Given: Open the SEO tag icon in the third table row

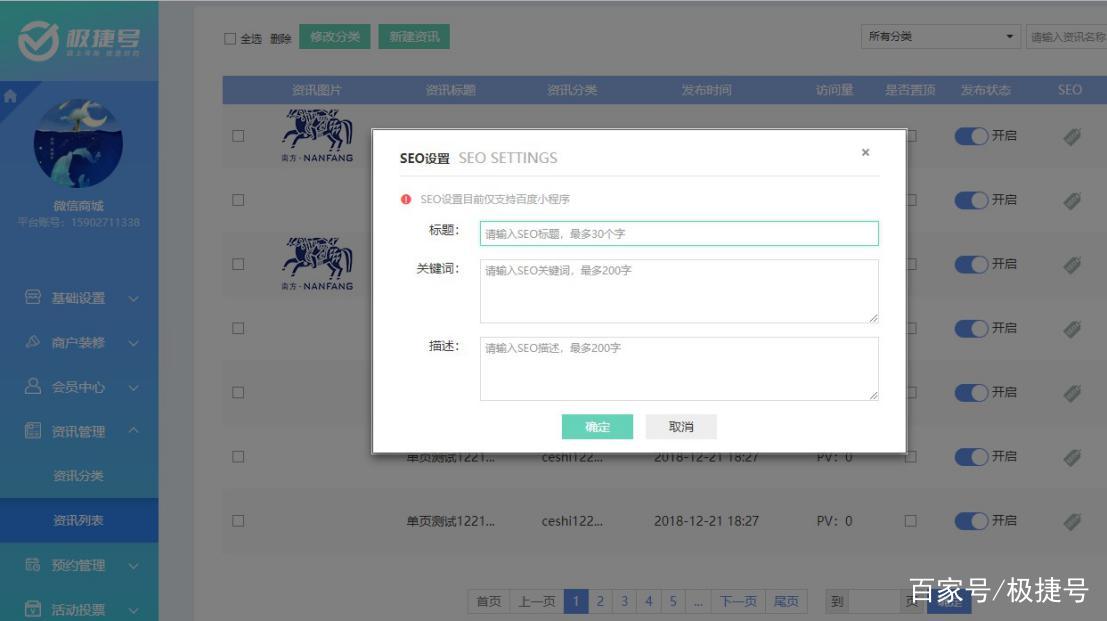Looking at the screenshot, I should coord(1072,265).
